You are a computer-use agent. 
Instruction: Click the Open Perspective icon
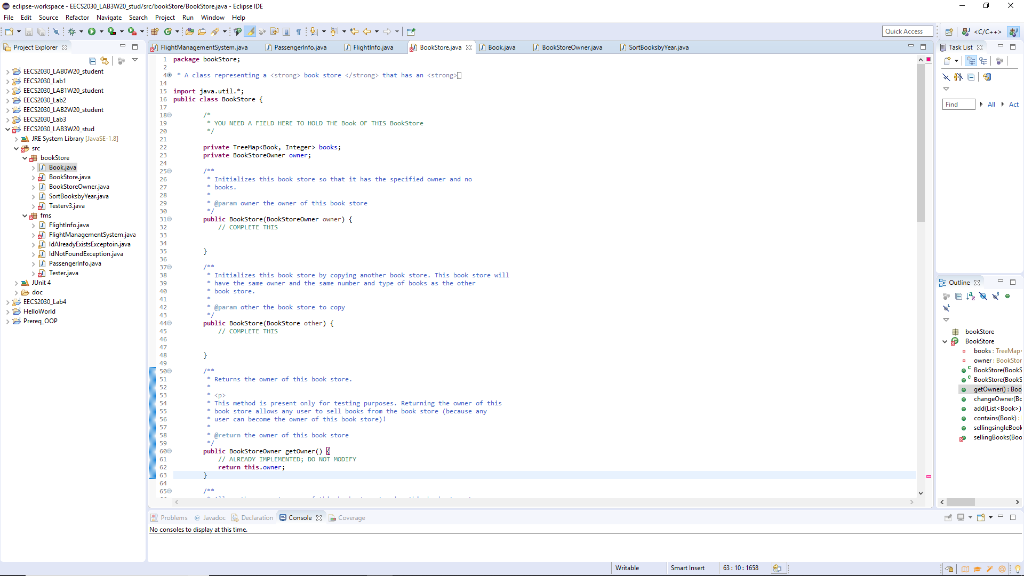pyautogui.click(x=949, y=31)
